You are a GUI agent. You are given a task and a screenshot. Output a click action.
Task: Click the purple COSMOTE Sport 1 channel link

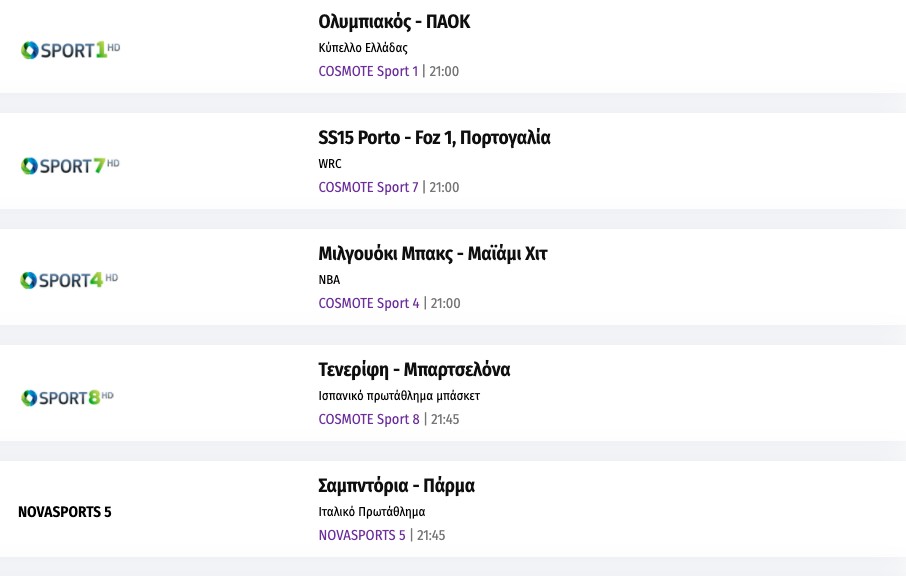click(368, 71)
